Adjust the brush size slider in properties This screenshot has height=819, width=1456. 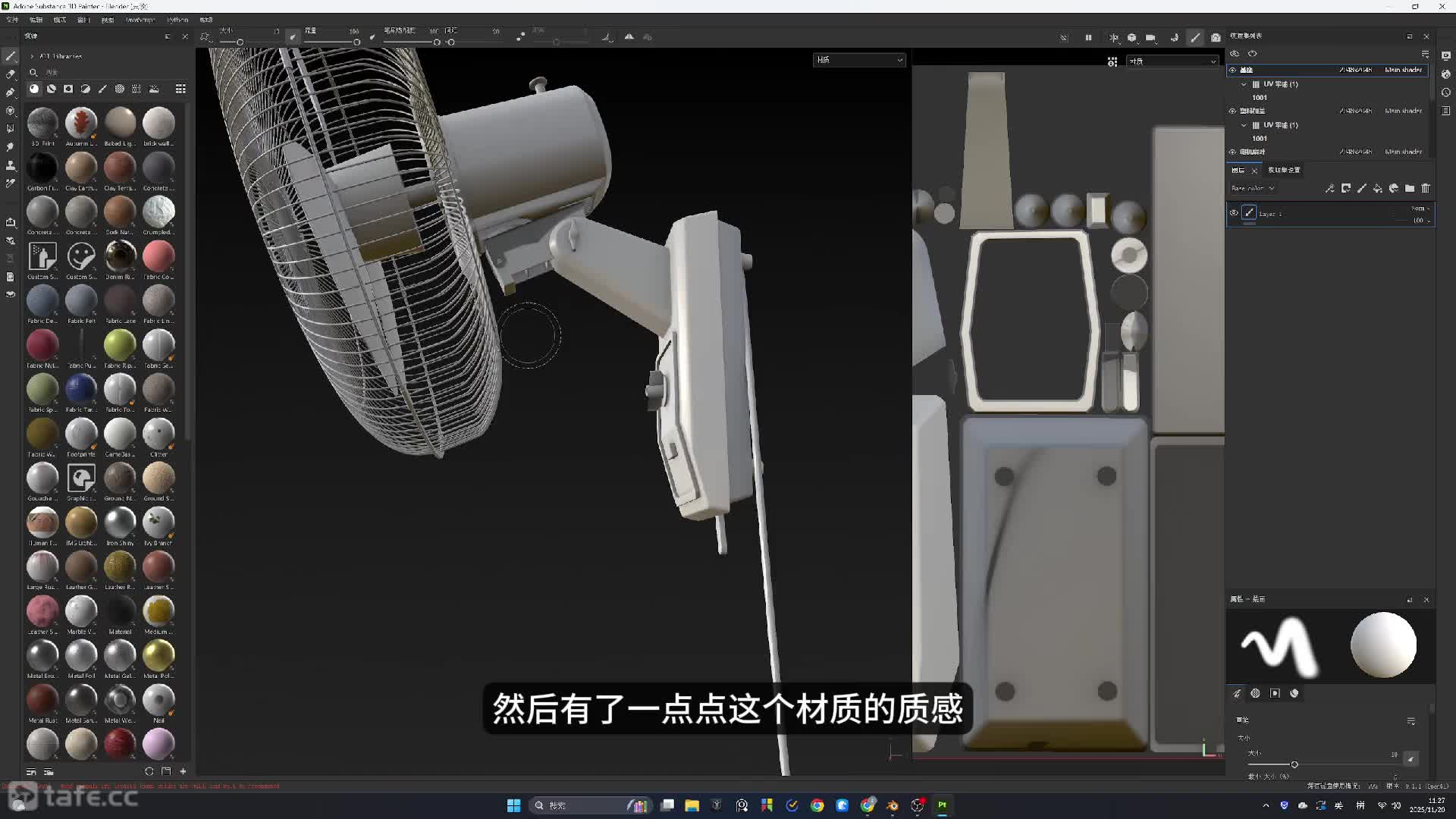pyautogui.click(x=1294, y=764)
